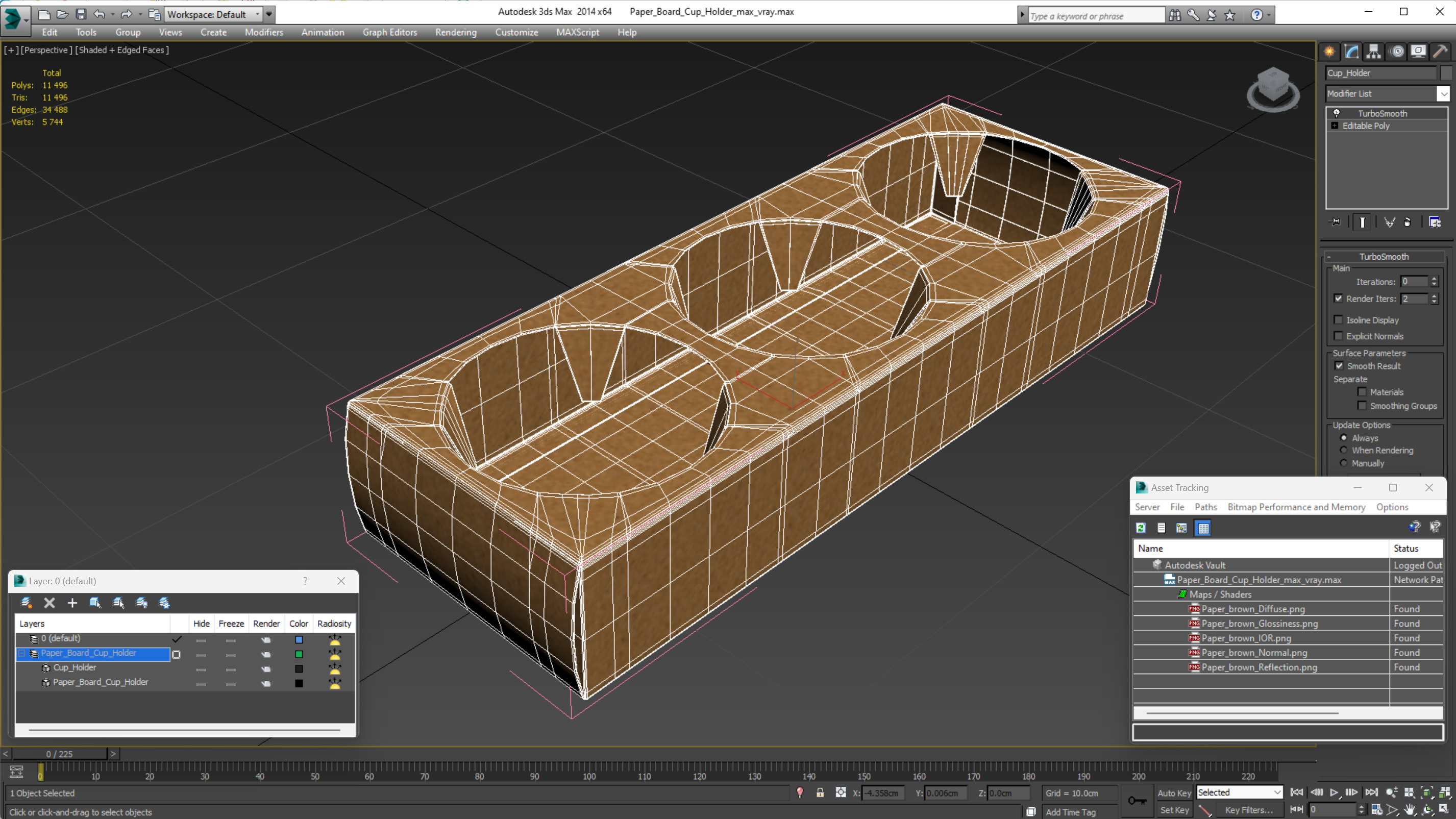Click Make Unique icon below the modifier stack
This screenshot has height=819, width=1456.
click(x=1389, y=221)
